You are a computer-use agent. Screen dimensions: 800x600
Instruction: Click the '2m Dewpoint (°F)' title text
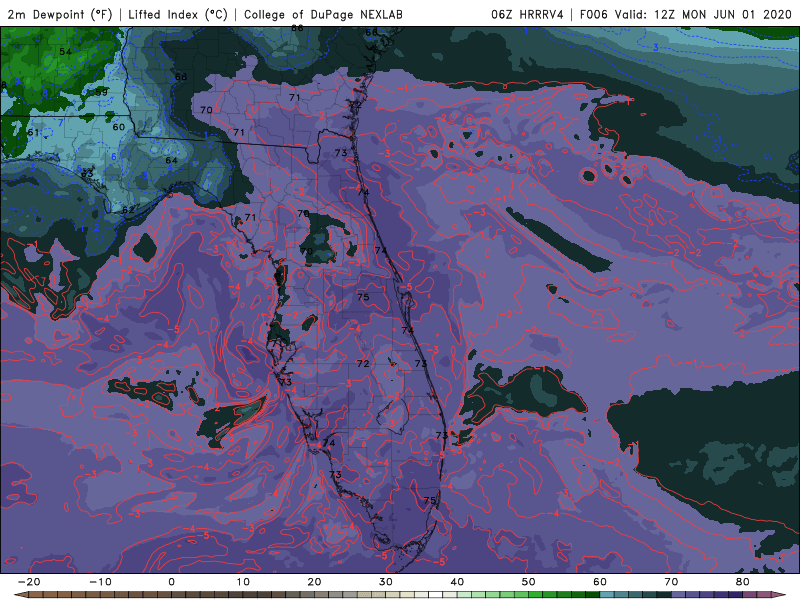point(60,14)
